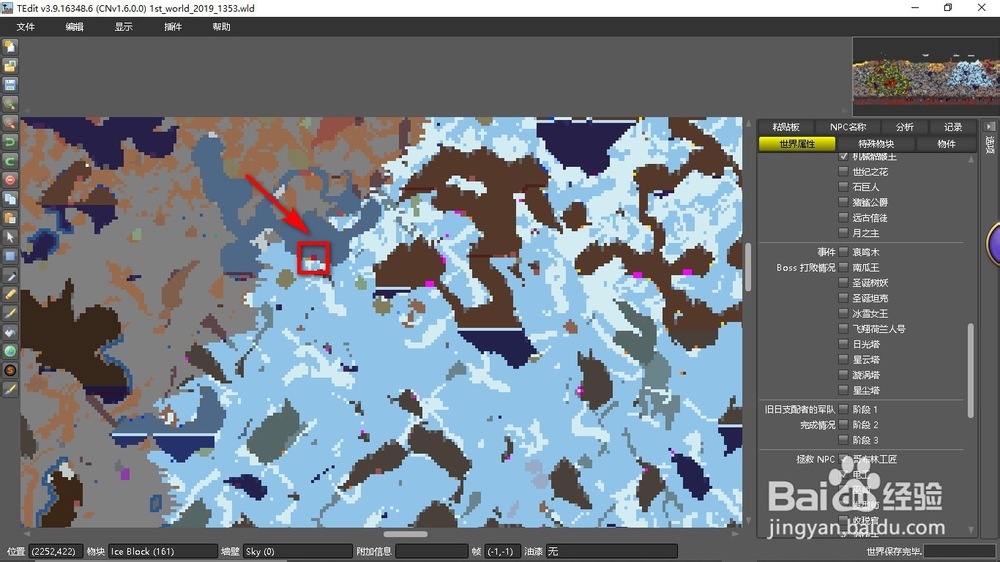Switch to the 特殊物块 tab
Image resolution: width=1000 pixels, height=562 pixels.
click(x=876, y=144)
